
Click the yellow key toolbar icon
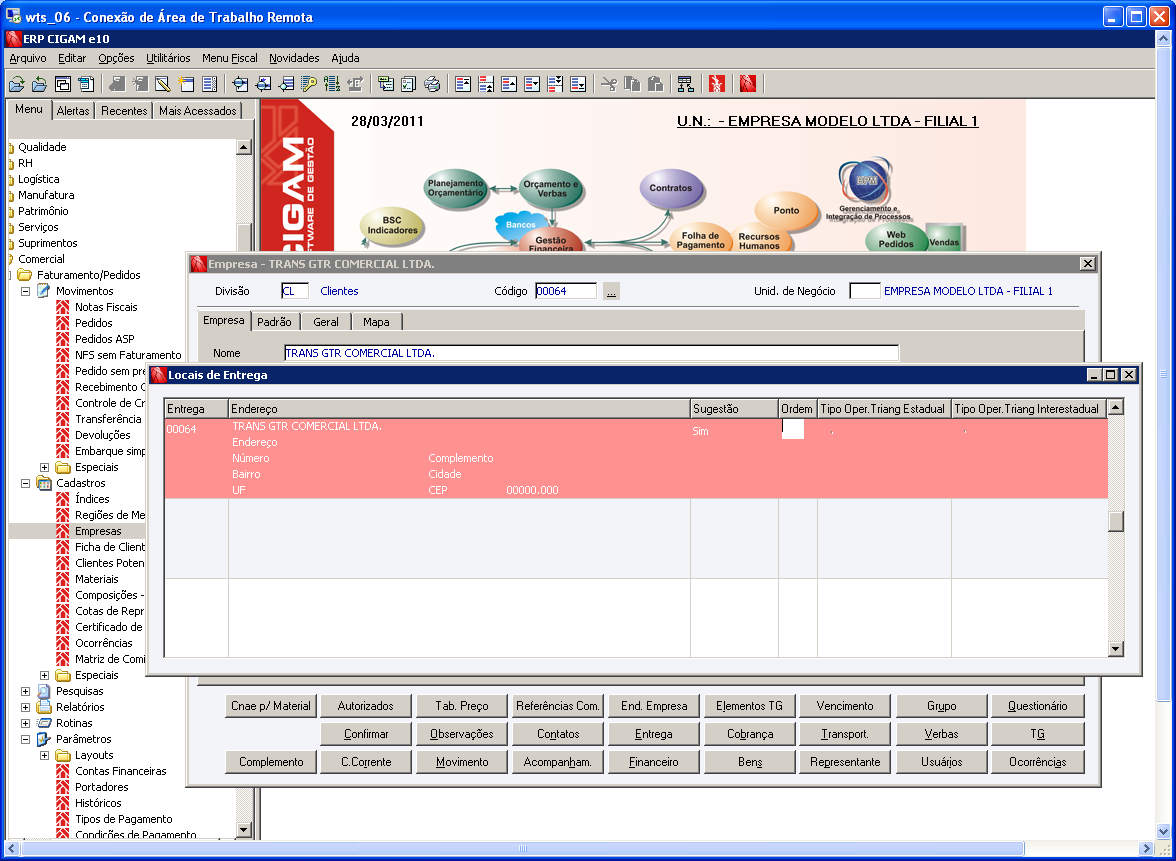pyautogui.click(x=308, y=84)
